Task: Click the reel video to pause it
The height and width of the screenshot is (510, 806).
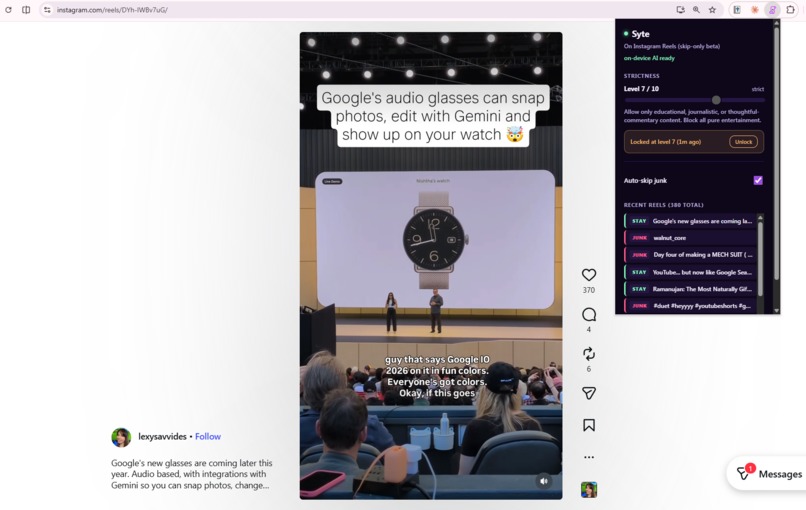Action: tap(431, 265)
